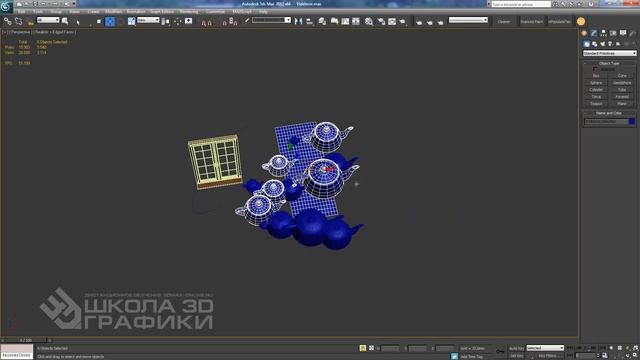This screenshot has height=360, width=640.
Task: Click the search keyword input field
Action: [521, 4]
